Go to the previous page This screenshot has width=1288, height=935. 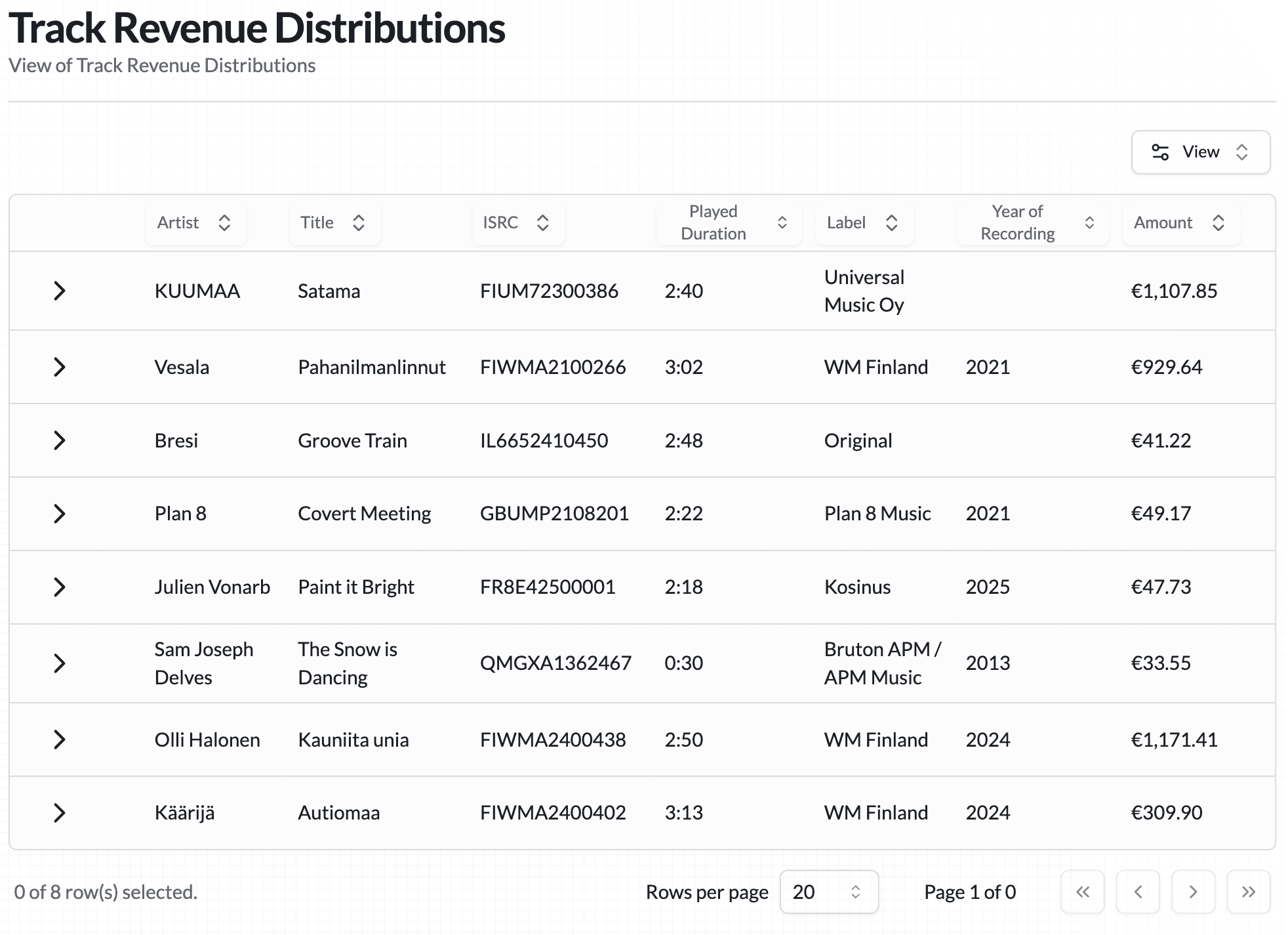1138,892
